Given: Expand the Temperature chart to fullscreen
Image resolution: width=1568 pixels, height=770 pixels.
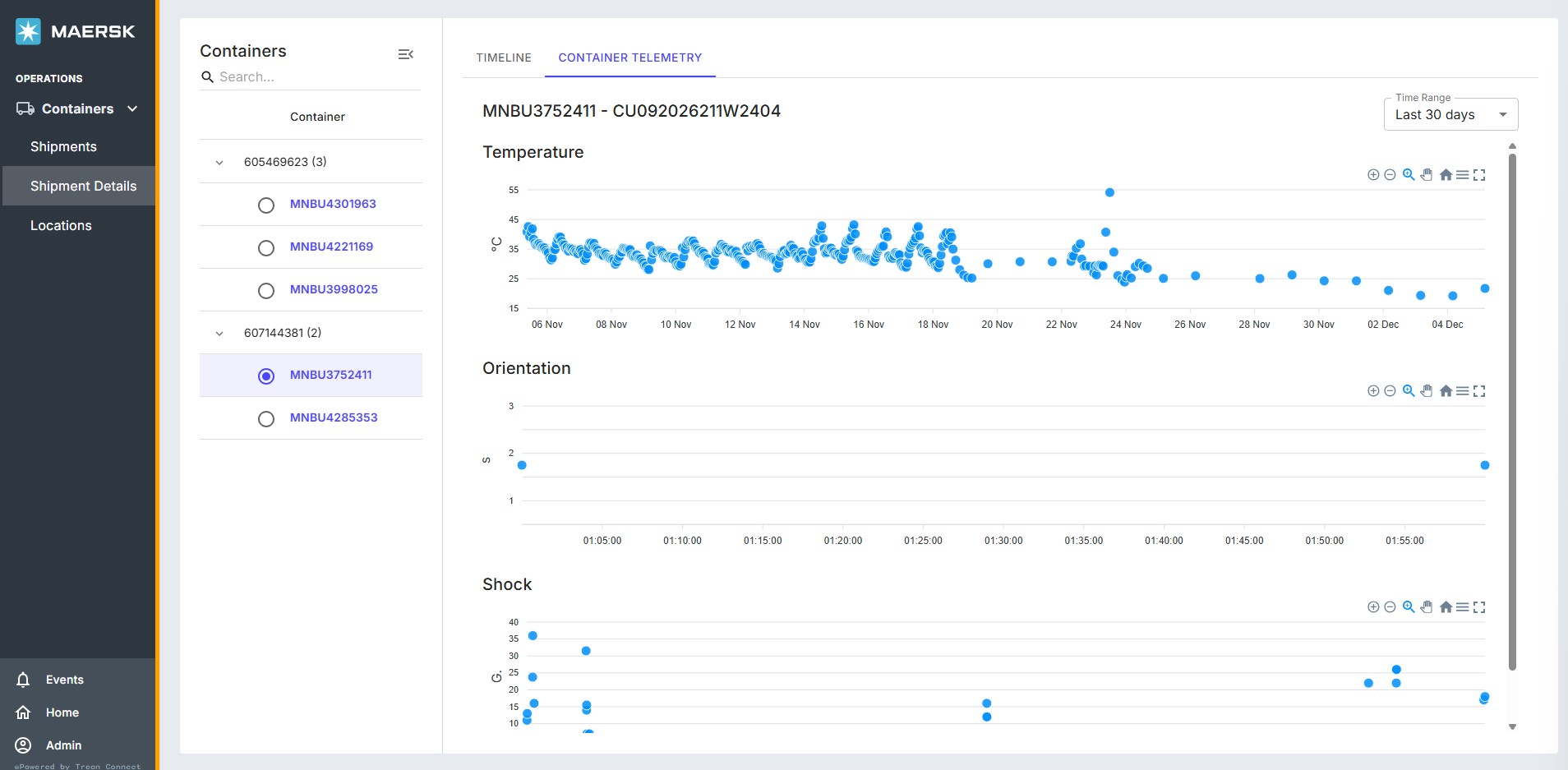Looking at the screenshot, I should tap(1479, 175).
